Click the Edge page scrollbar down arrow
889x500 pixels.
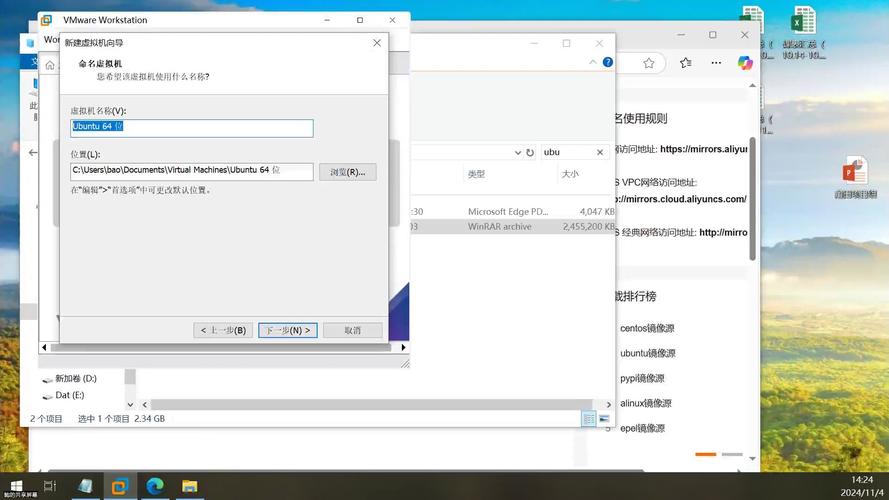tap(752, 458)
